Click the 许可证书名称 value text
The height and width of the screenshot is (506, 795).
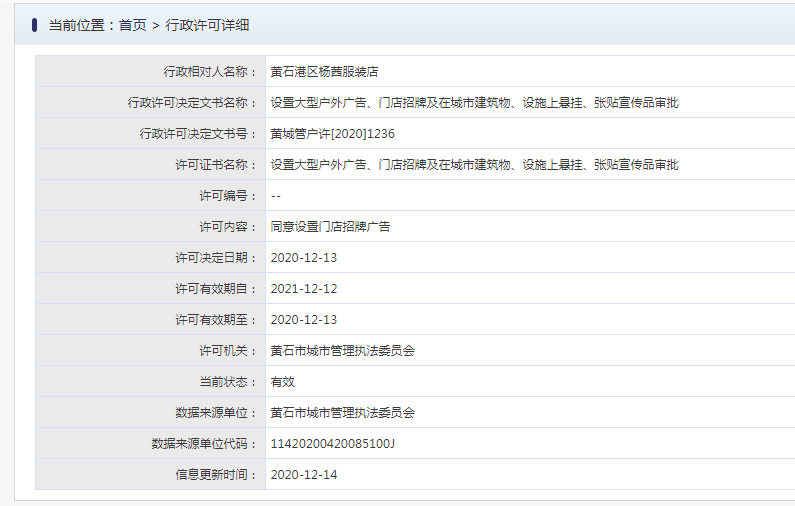(475, 165)
